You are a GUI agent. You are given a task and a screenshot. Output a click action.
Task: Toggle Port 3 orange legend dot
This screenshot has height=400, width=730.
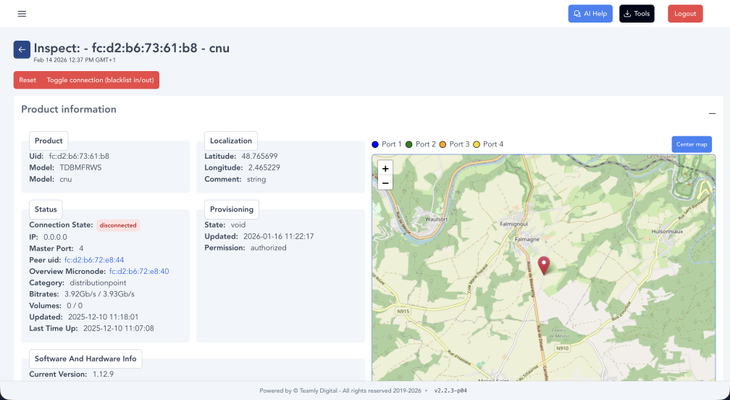444,144
